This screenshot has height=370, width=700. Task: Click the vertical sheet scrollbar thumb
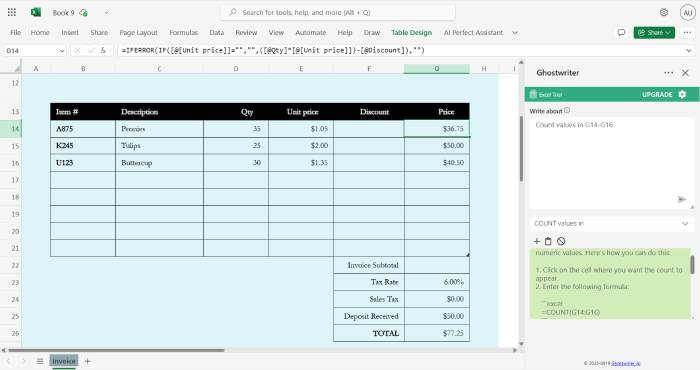(x=521, y=148)
